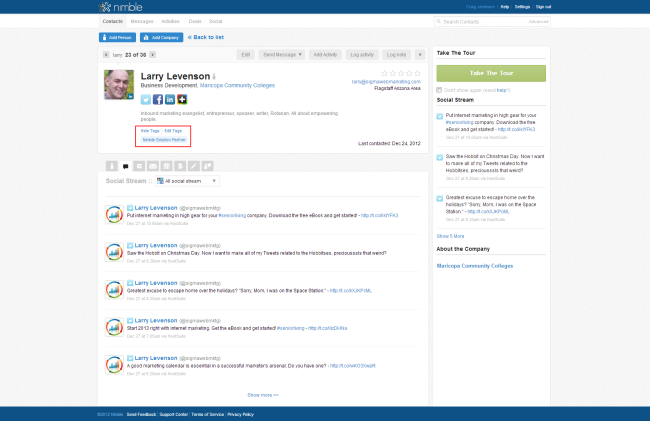
Task: Open Privacy Policy in the footer
Action: (240, 414)
